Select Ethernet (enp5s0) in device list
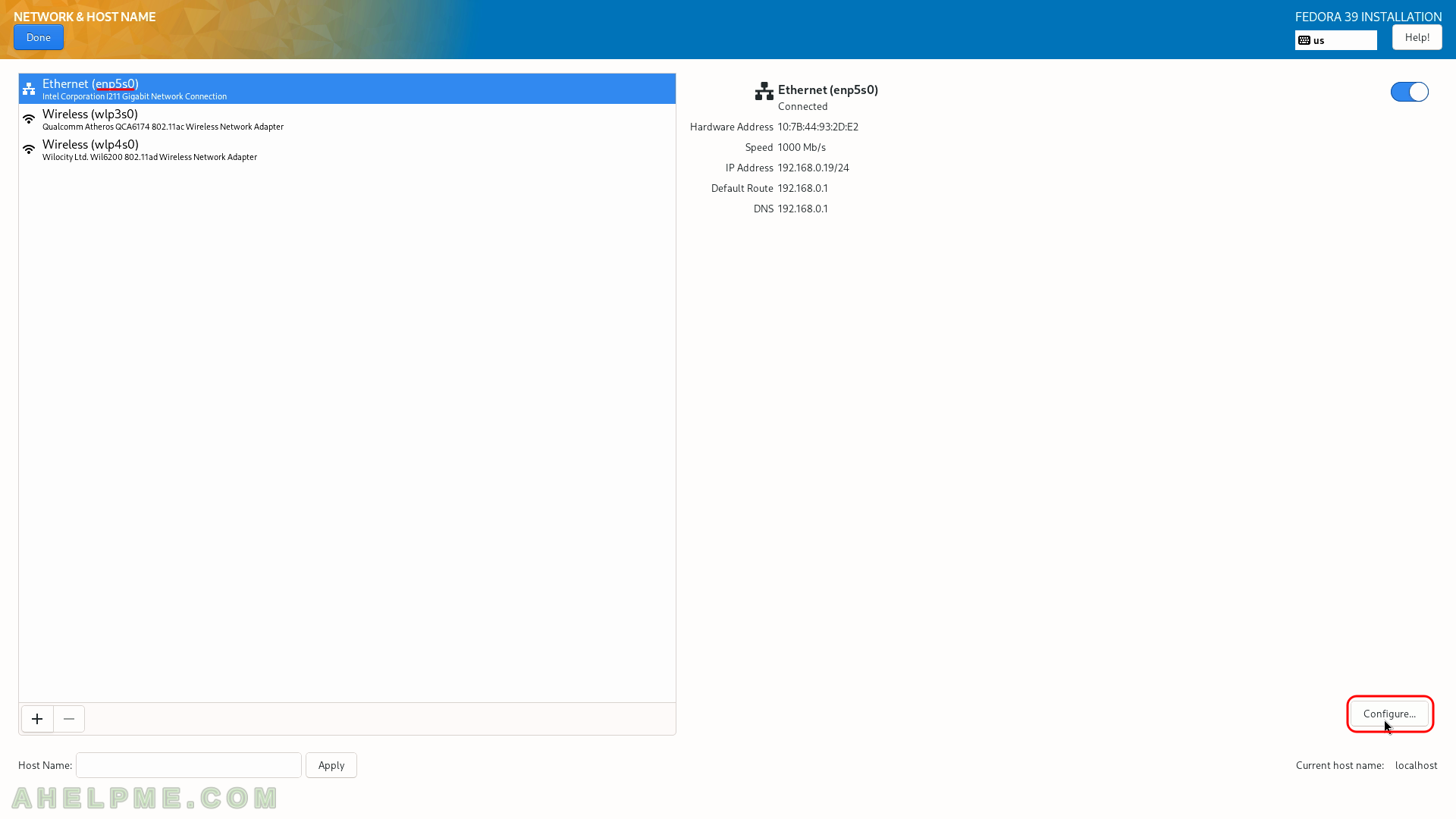1456x819 pixels. [347, 89]
